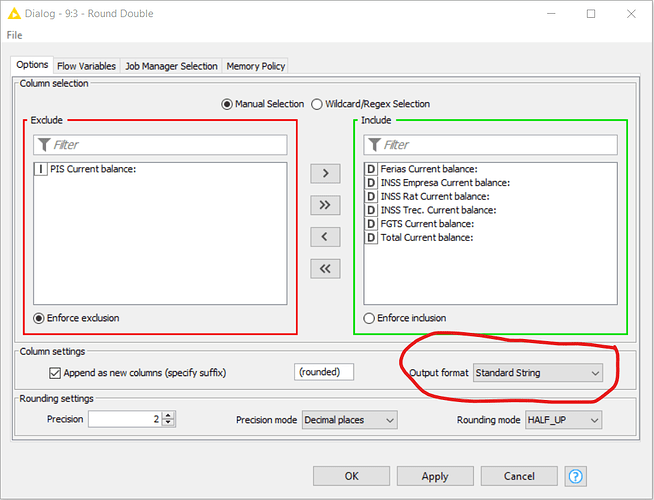Move selected column to Exclude list
Viewport: 654px width, 500px height.
(325, 236)
